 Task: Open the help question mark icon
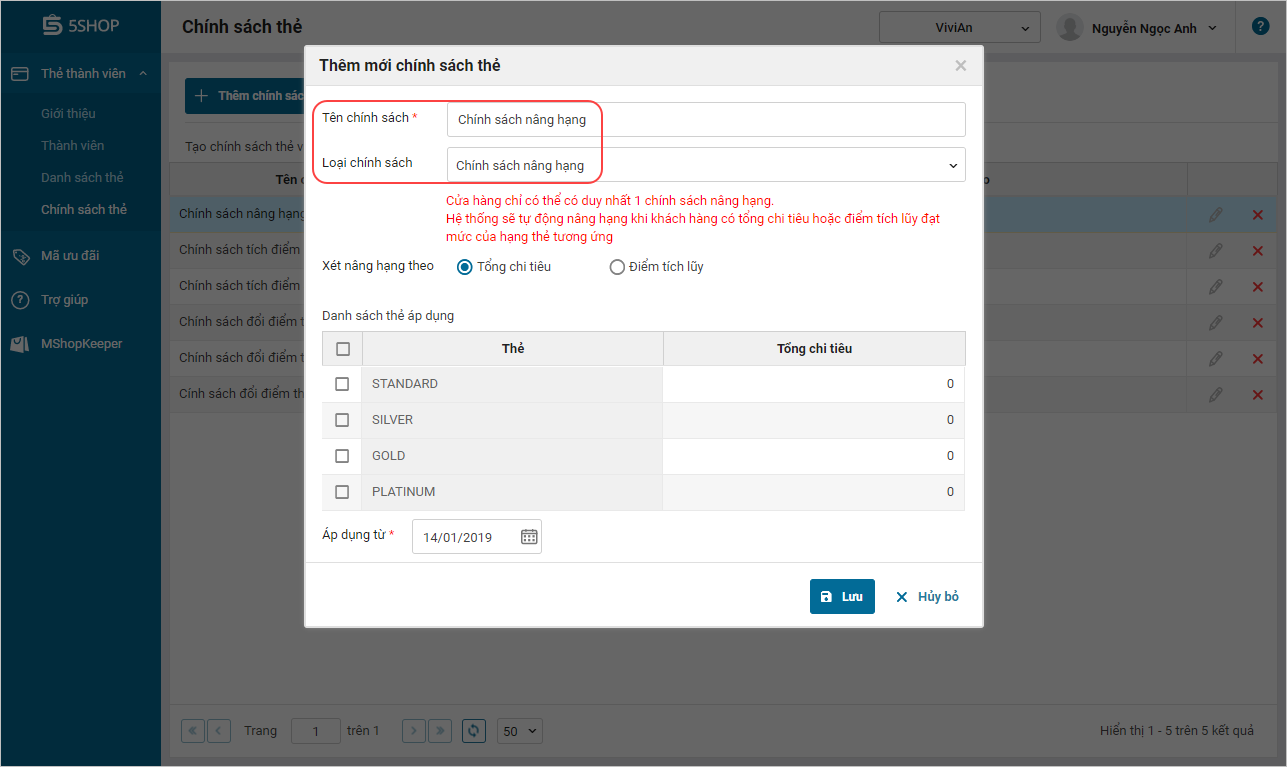(x=1260, y=27)
